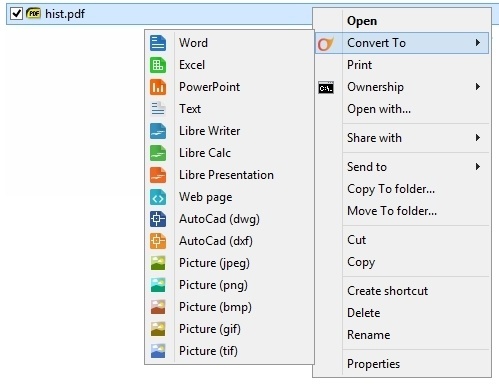Click the hist.pdf file name
Viewport: 499px width, 384px height.
[65, 14]
